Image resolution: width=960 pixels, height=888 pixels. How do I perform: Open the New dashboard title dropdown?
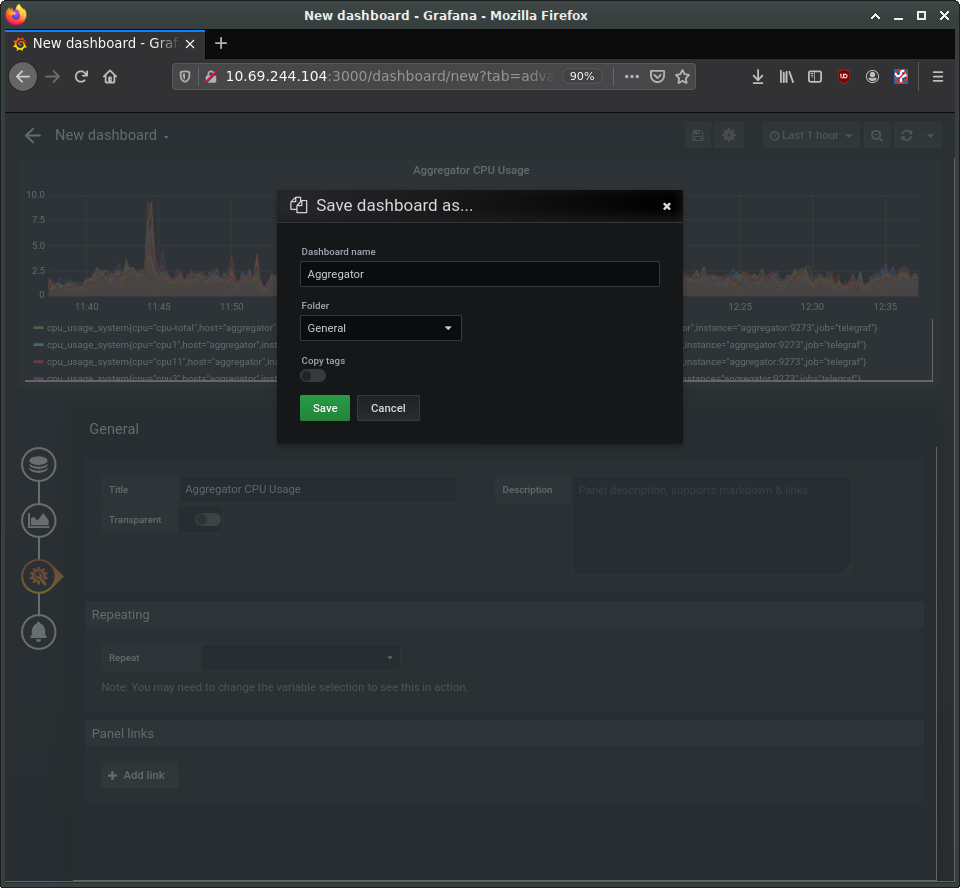(x=112, y=135)
